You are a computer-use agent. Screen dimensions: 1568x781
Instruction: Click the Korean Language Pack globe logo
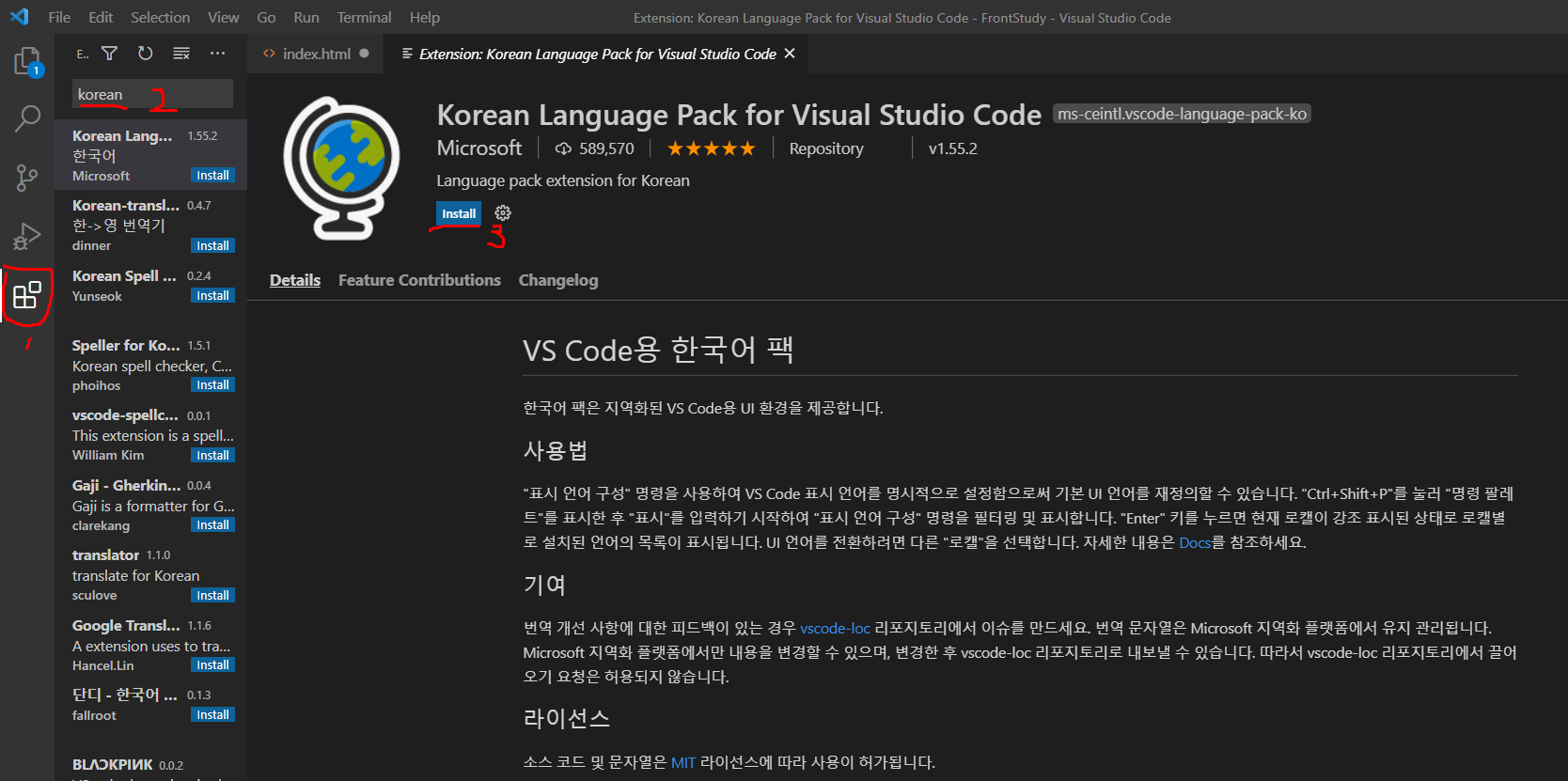click(x=342, y=167)
